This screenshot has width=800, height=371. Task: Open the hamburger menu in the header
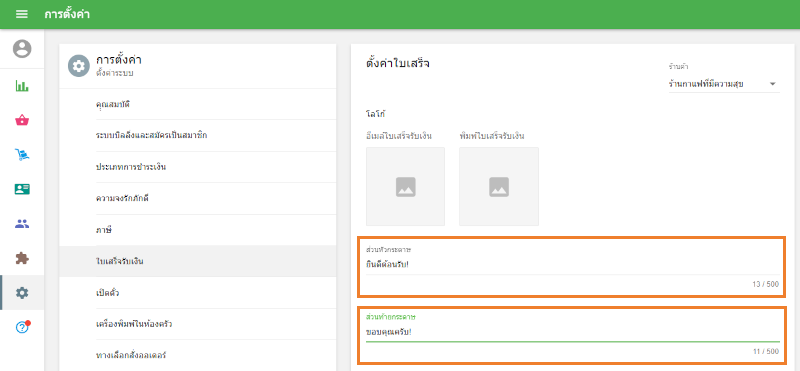pos(22,14)
